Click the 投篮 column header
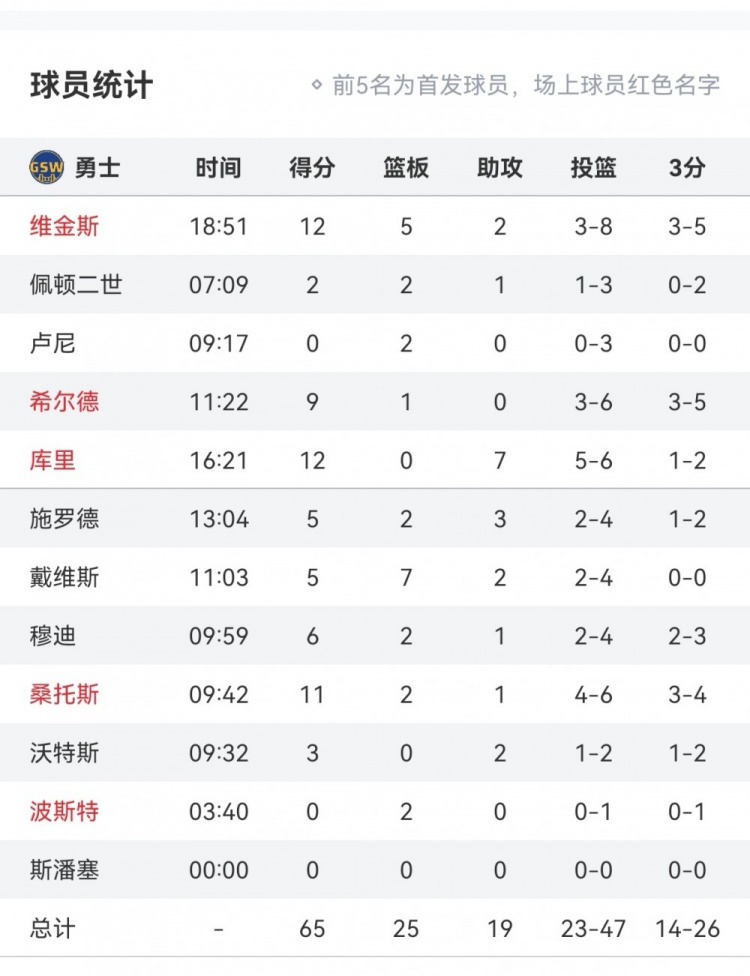Screen dimensions: 750x976 click(594, 168)
